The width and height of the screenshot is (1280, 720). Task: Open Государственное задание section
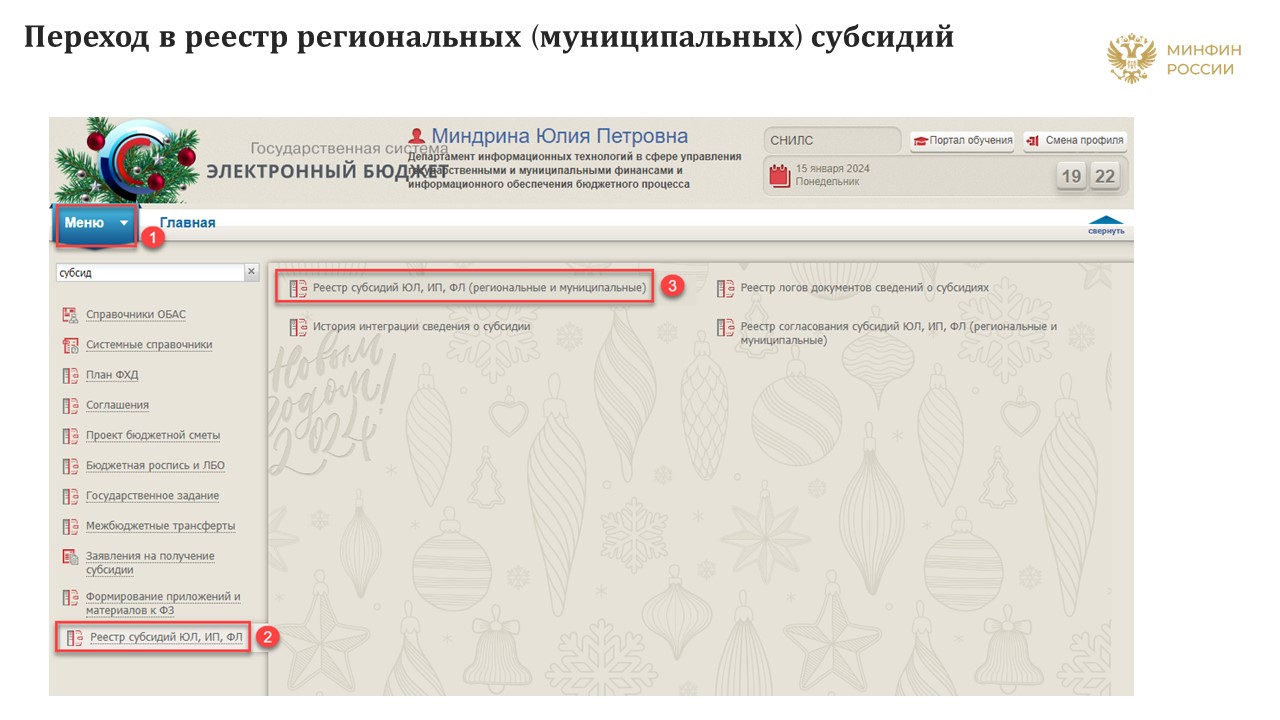point(152,496)
